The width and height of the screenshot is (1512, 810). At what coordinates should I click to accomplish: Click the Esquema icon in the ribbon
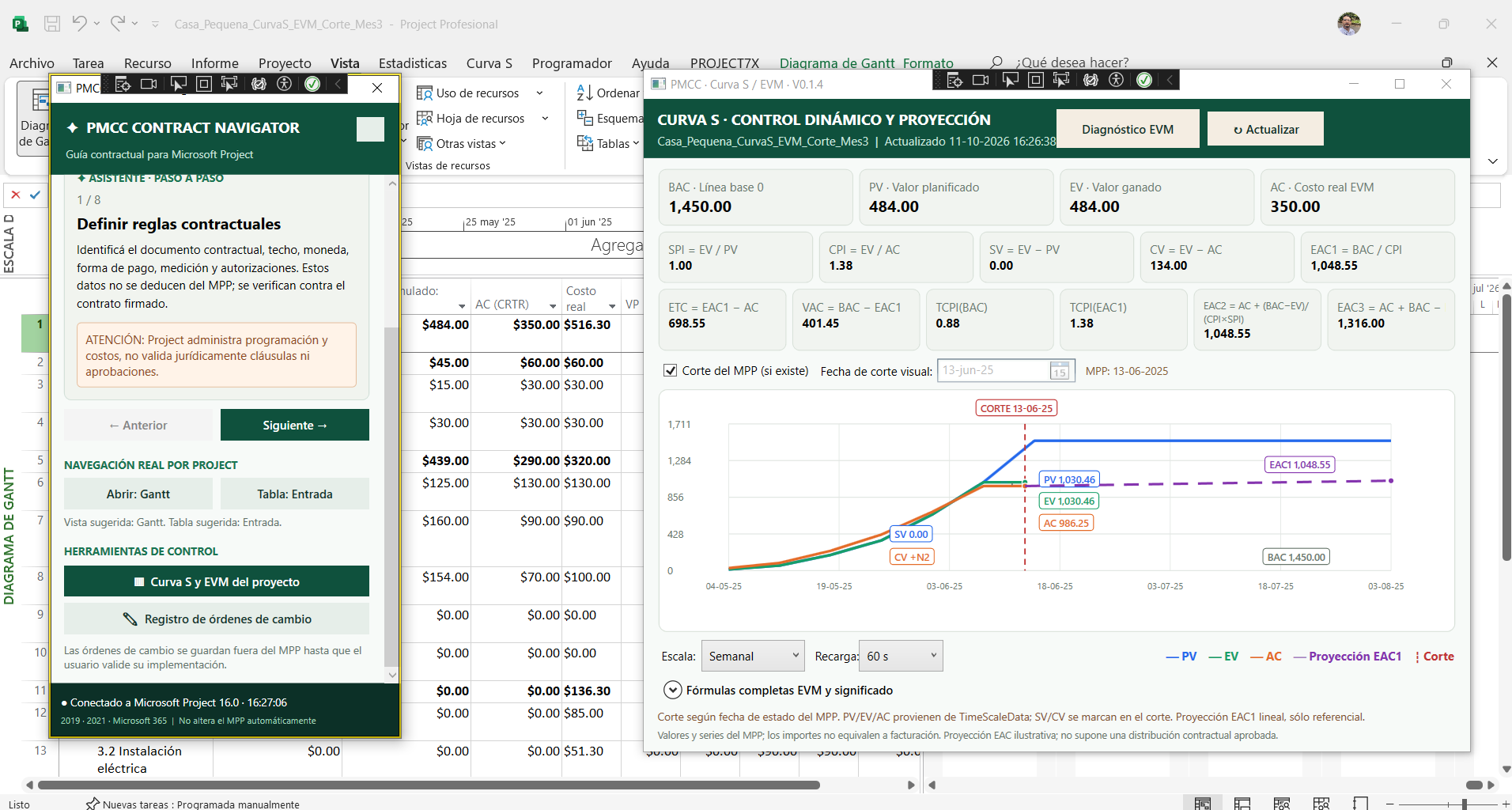click(584, 118)
